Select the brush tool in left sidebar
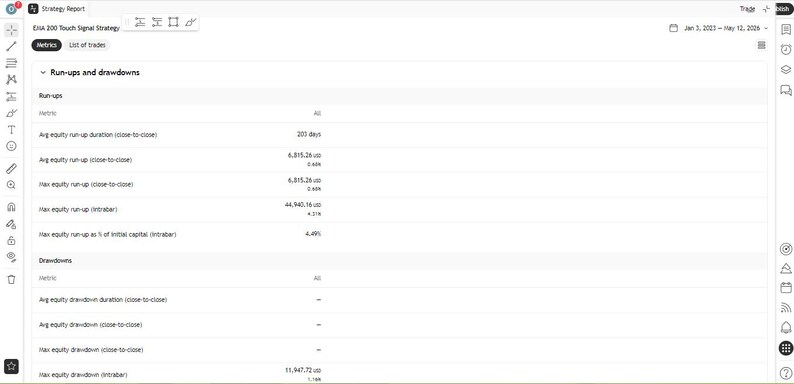Screen dimensions: 794x384 11,113
